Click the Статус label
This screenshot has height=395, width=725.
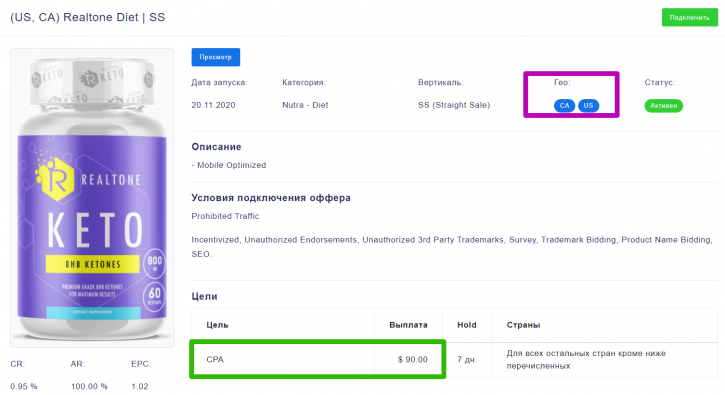[659, 82]
